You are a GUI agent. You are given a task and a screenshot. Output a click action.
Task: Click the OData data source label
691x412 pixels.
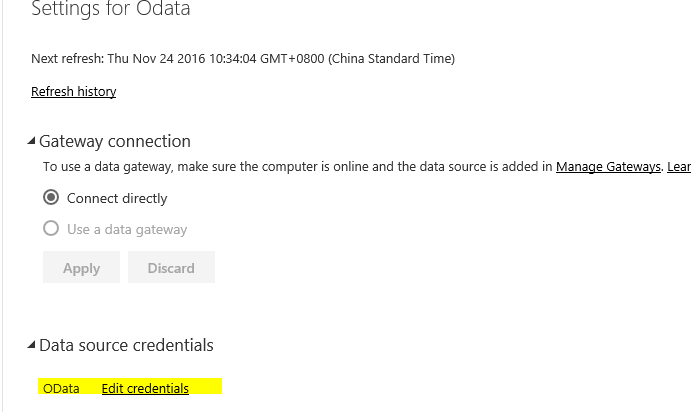61,389
